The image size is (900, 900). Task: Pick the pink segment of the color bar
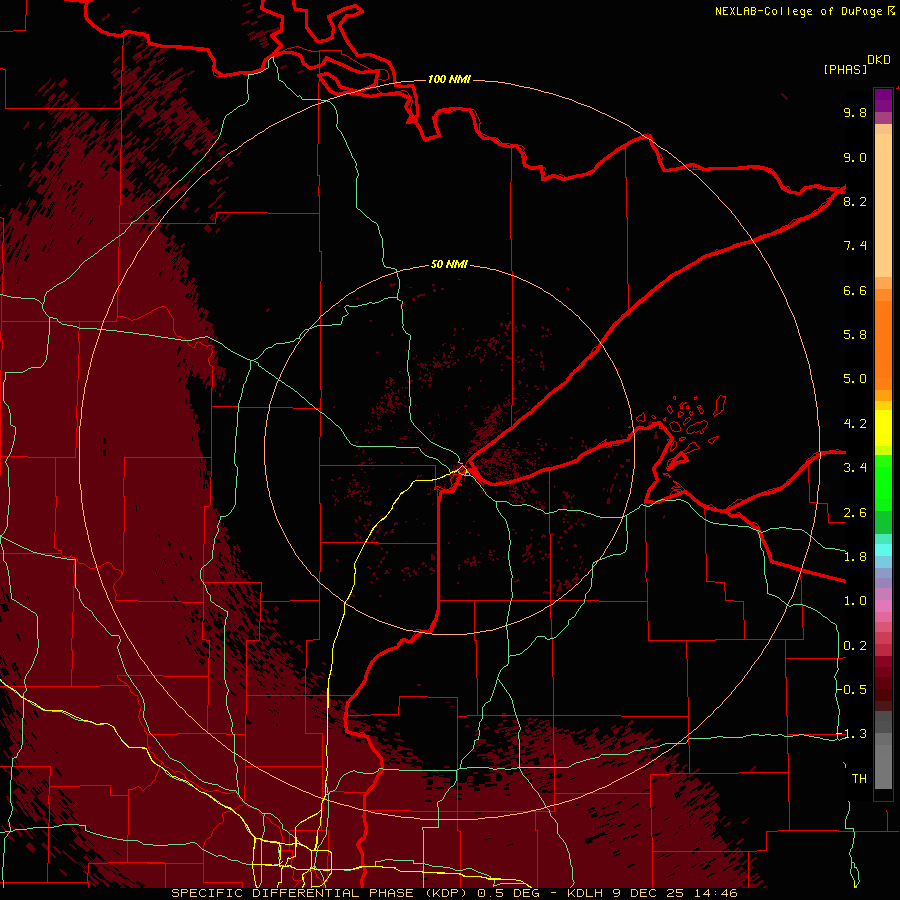[x=883, y=606]
